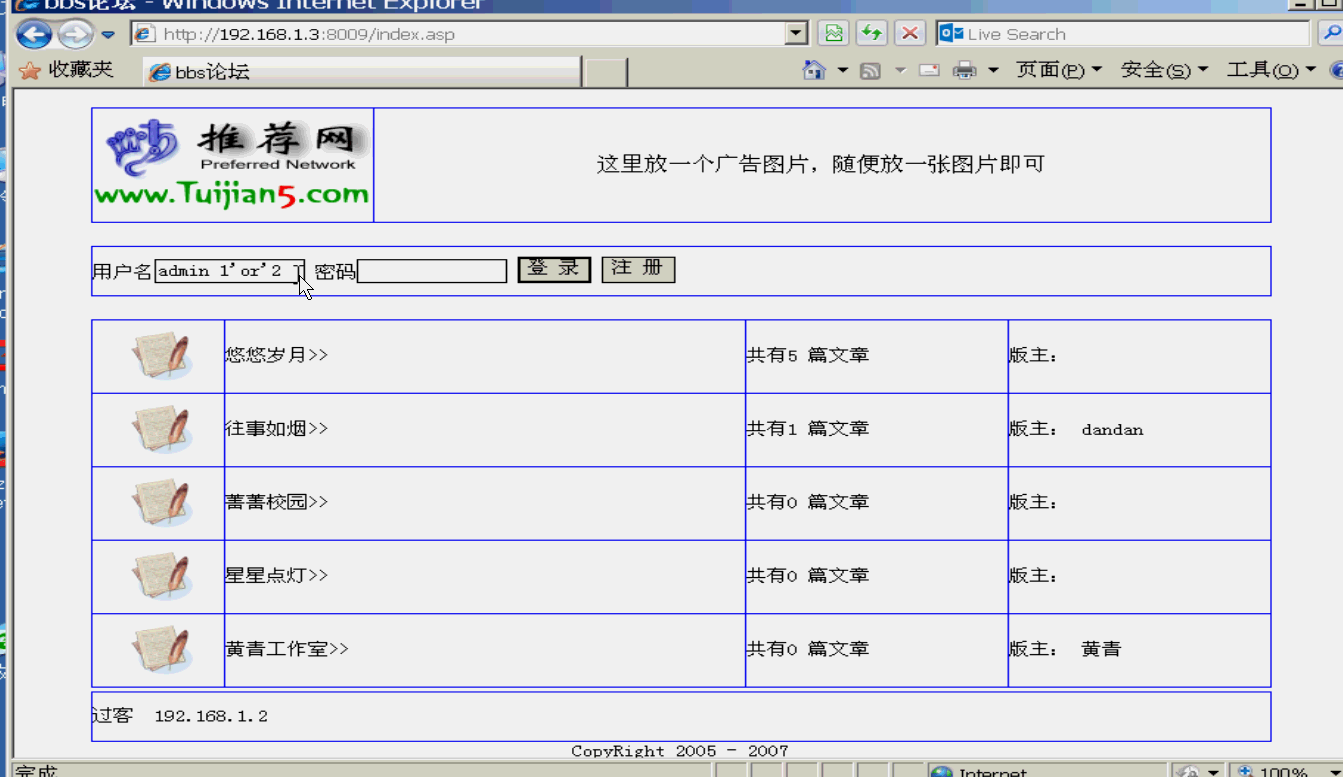Go to browser Home page icon
The height and width of the screenshot is (777, 1343).
coord(815,71)
